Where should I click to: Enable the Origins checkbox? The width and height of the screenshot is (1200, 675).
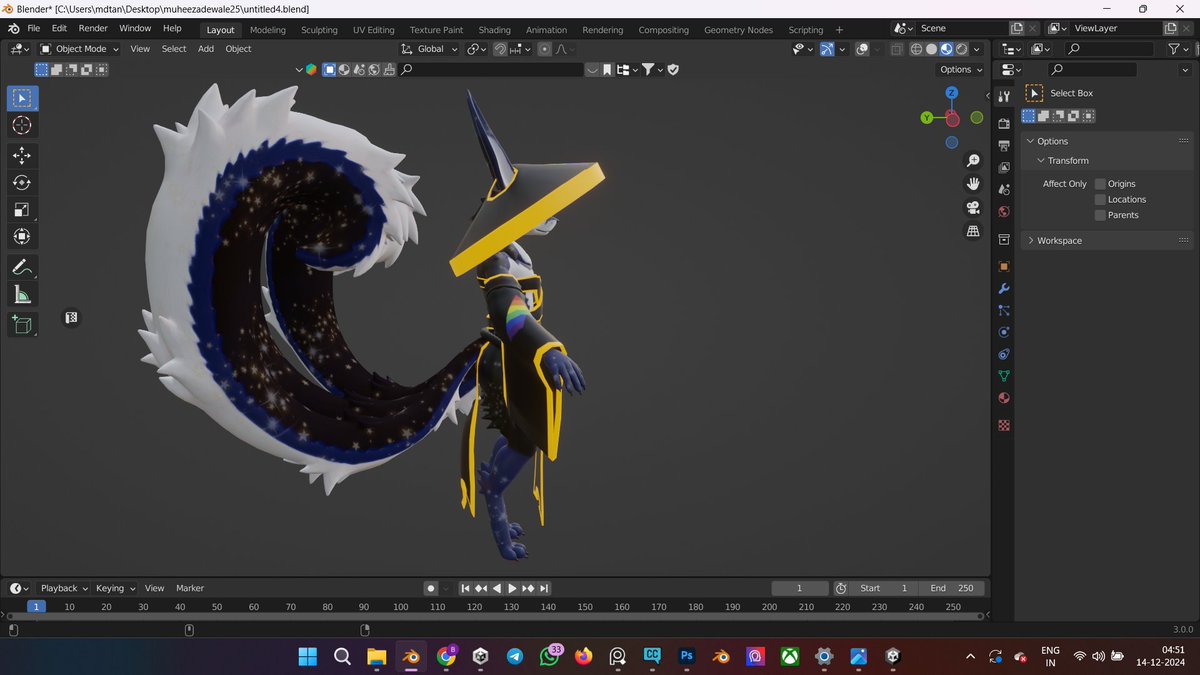[x=1100, y=184]
